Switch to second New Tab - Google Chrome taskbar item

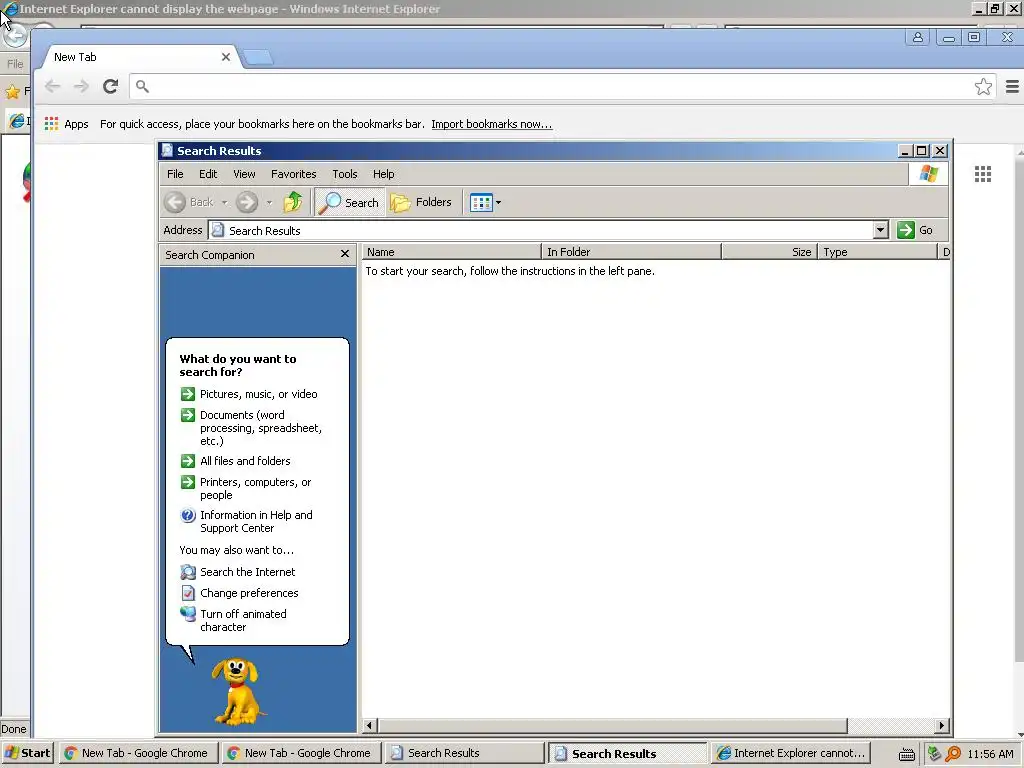(x=300, y=753)
